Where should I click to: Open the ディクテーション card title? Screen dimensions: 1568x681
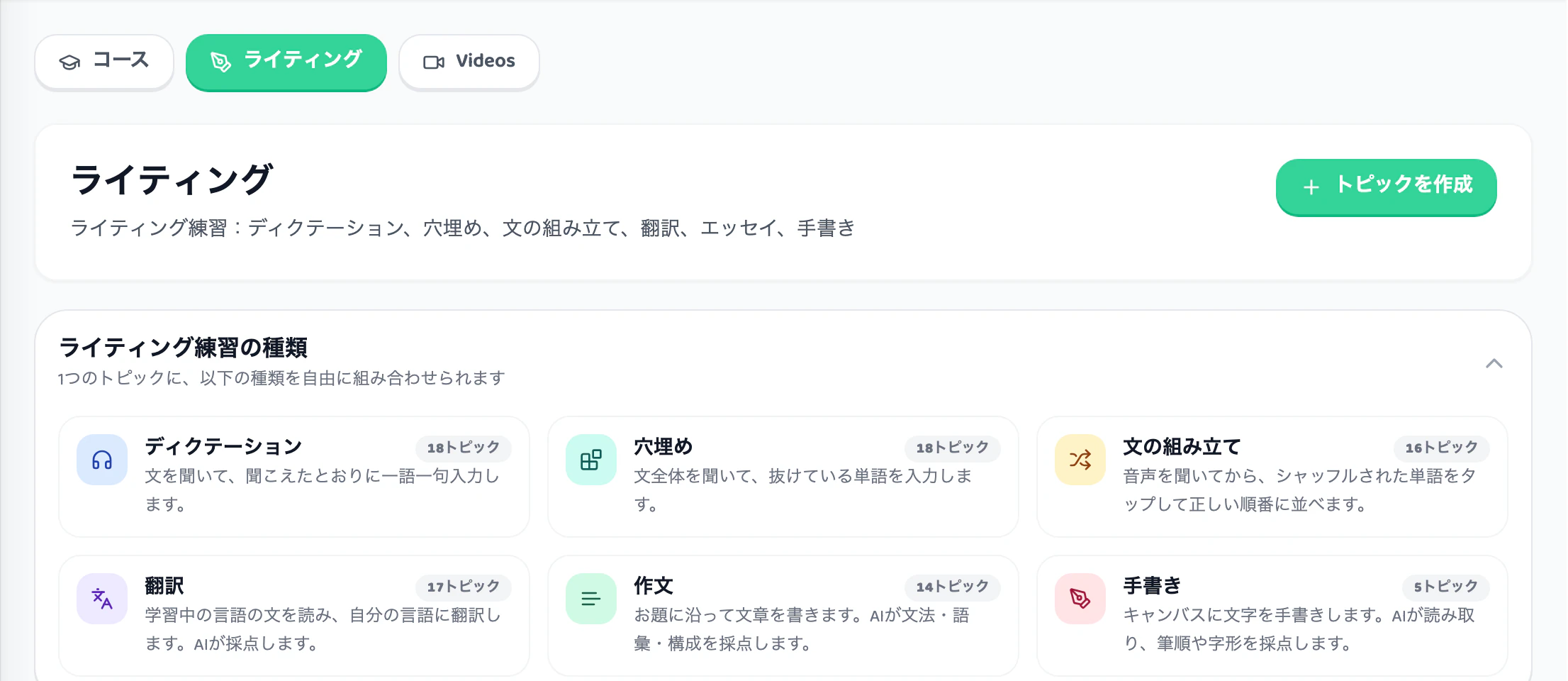click(223, 447)
